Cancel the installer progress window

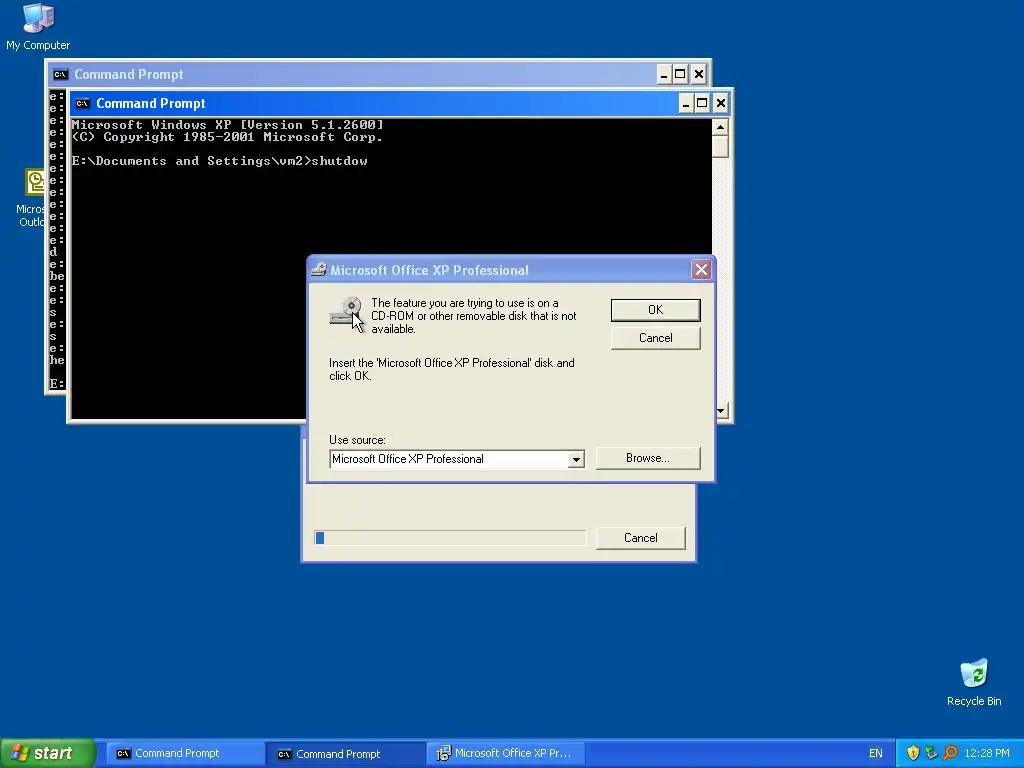click(x=641, y=537)
